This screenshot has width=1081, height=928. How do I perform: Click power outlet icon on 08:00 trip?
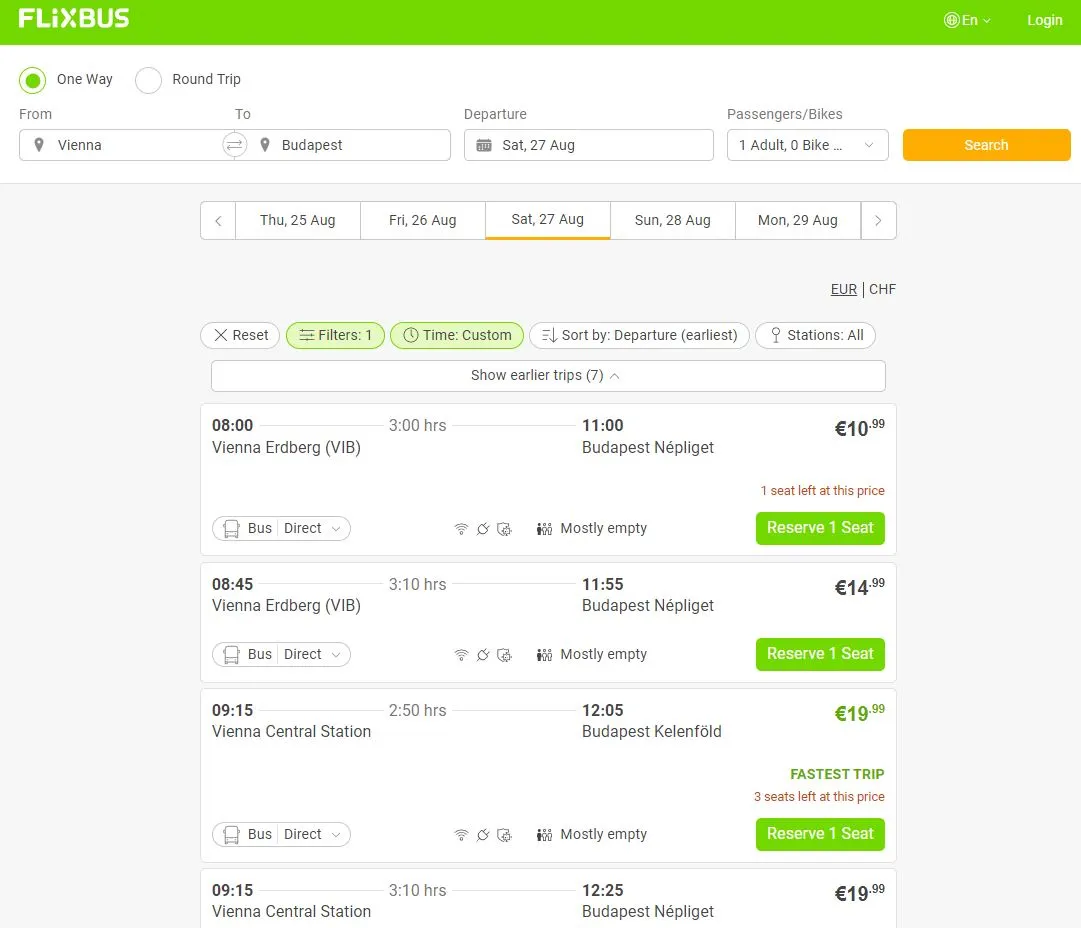click(483, 529)
